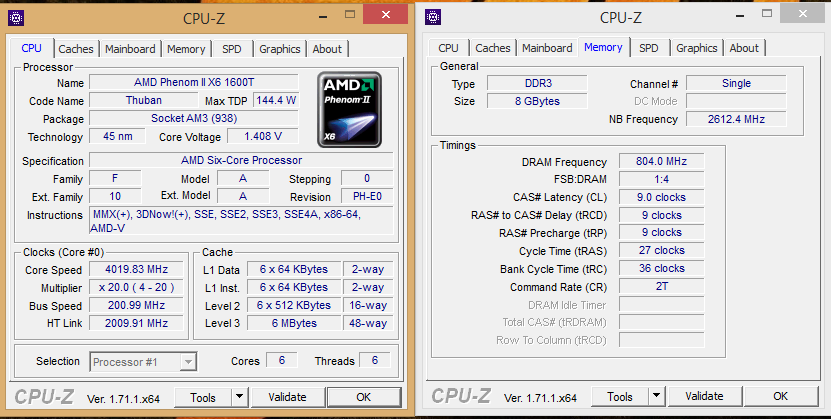Expand Tools dropdown arrow in left window
The height and width of the screenshot is (419, 831).
click(239, 396)
